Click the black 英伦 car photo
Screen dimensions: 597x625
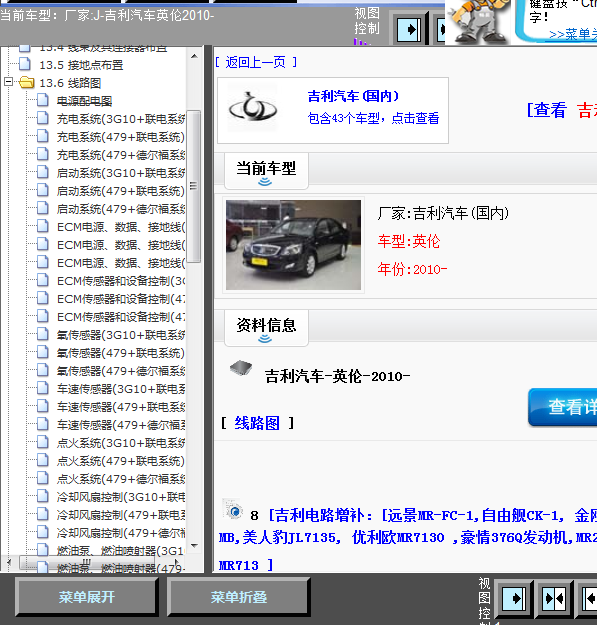click(293, 245)
